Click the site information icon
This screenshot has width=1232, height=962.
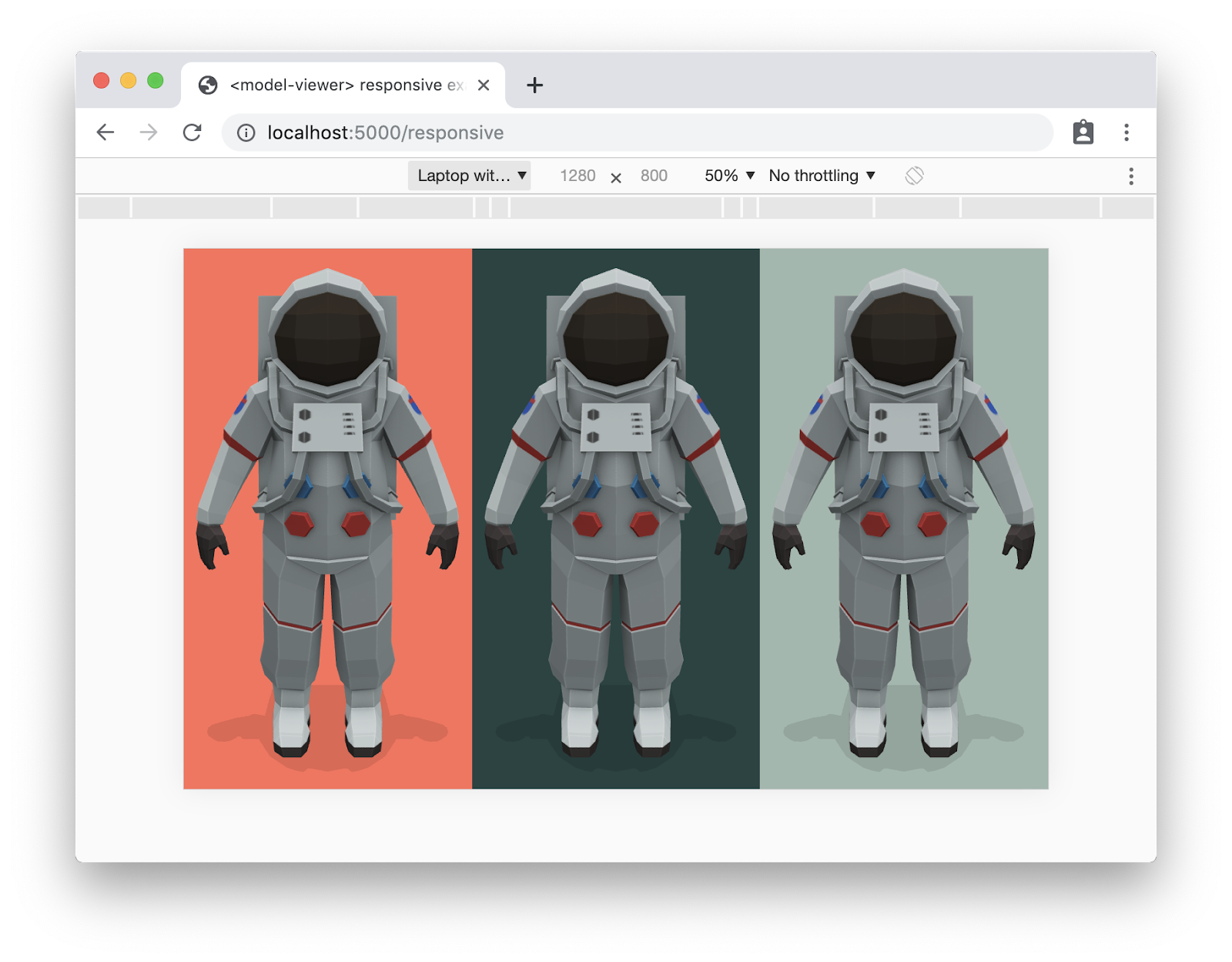(246, 133)
